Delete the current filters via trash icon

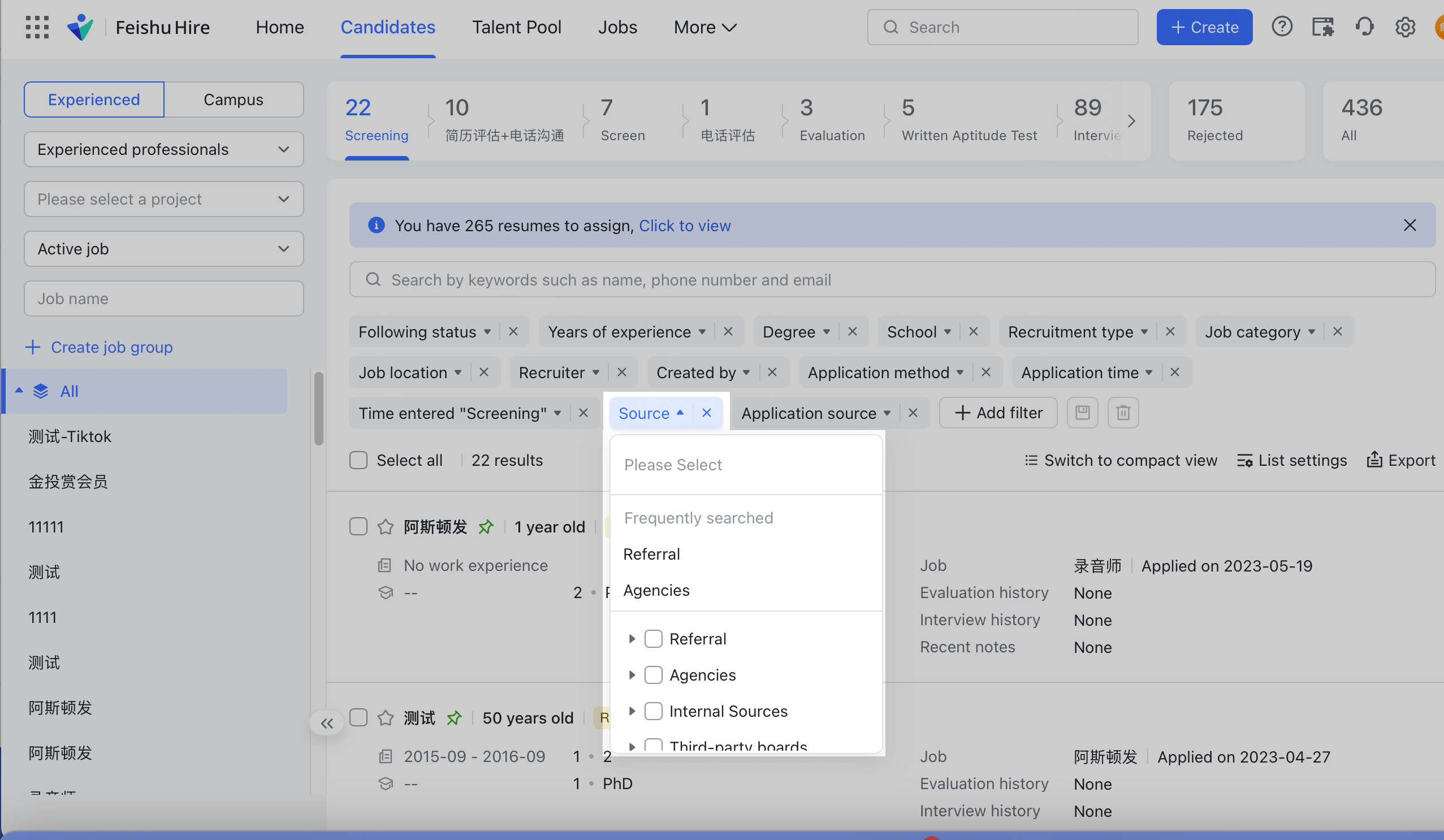click(1122, 413)
